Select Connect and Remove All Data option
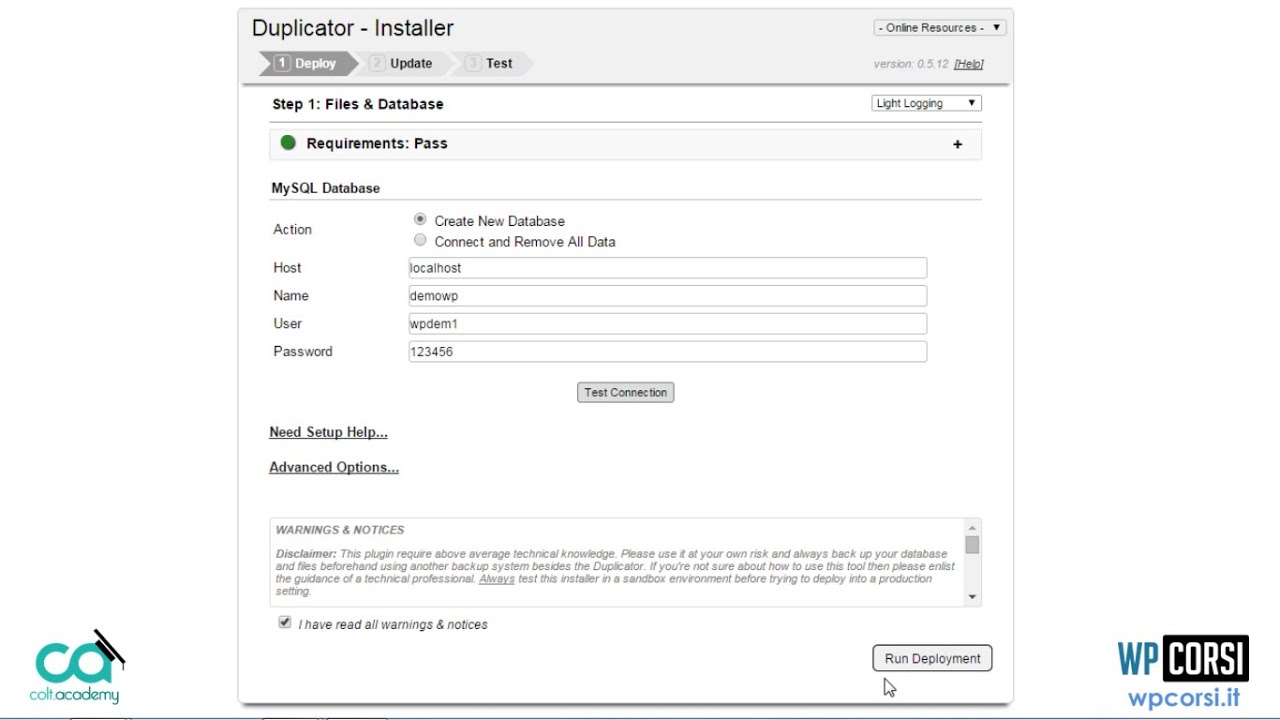This screenshot has width=1280, height=720. tap(420, 240)
